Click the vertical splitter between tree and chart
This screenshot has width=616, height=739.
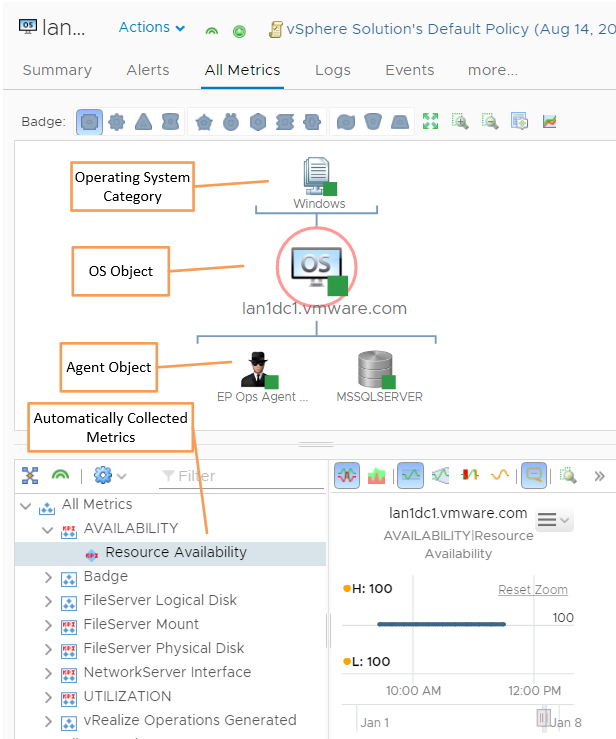pyautogui.click(x=328, y=631)
